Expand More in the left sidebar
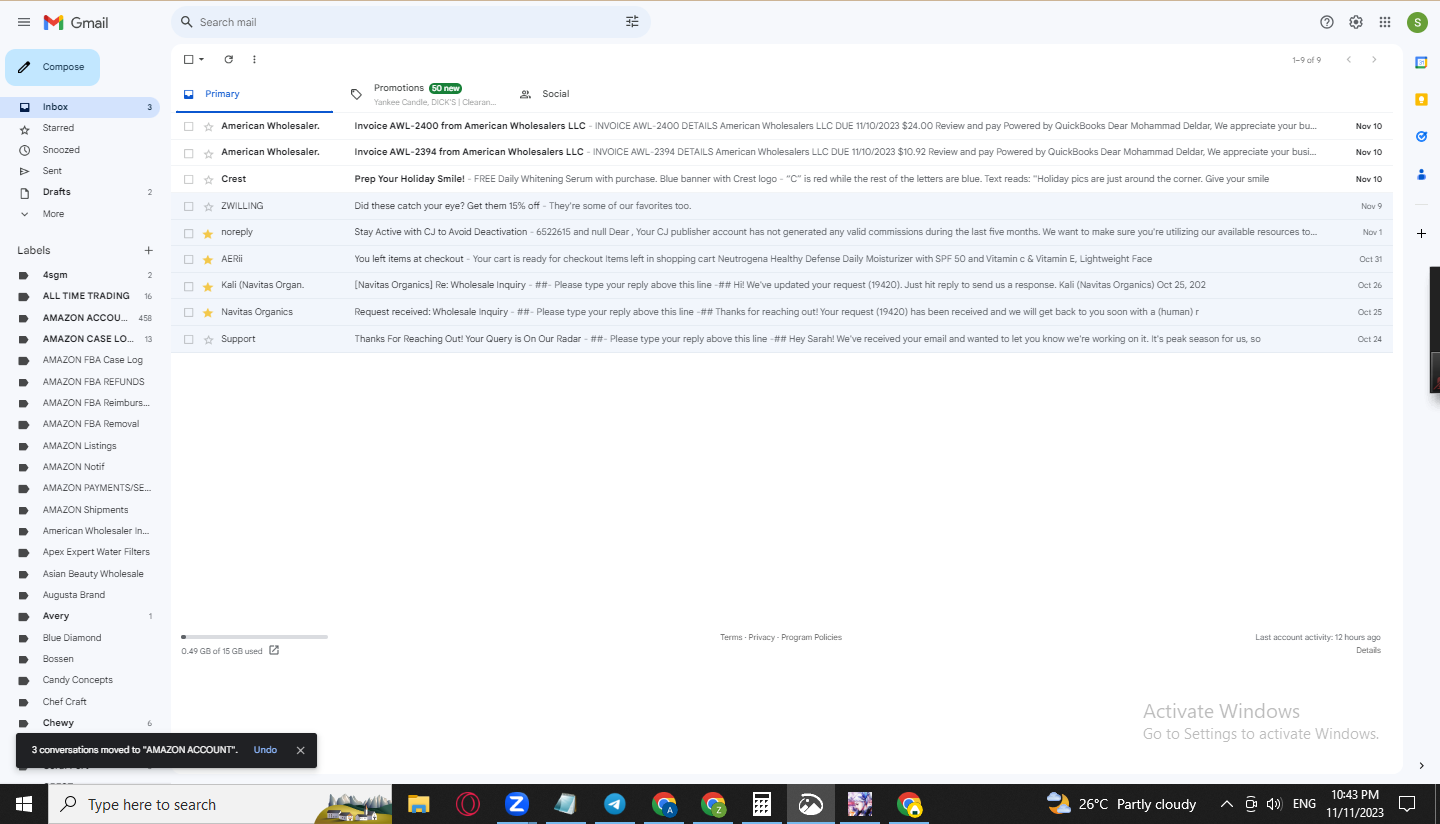The image size is (1440, 824). click(x=53, y=214)
